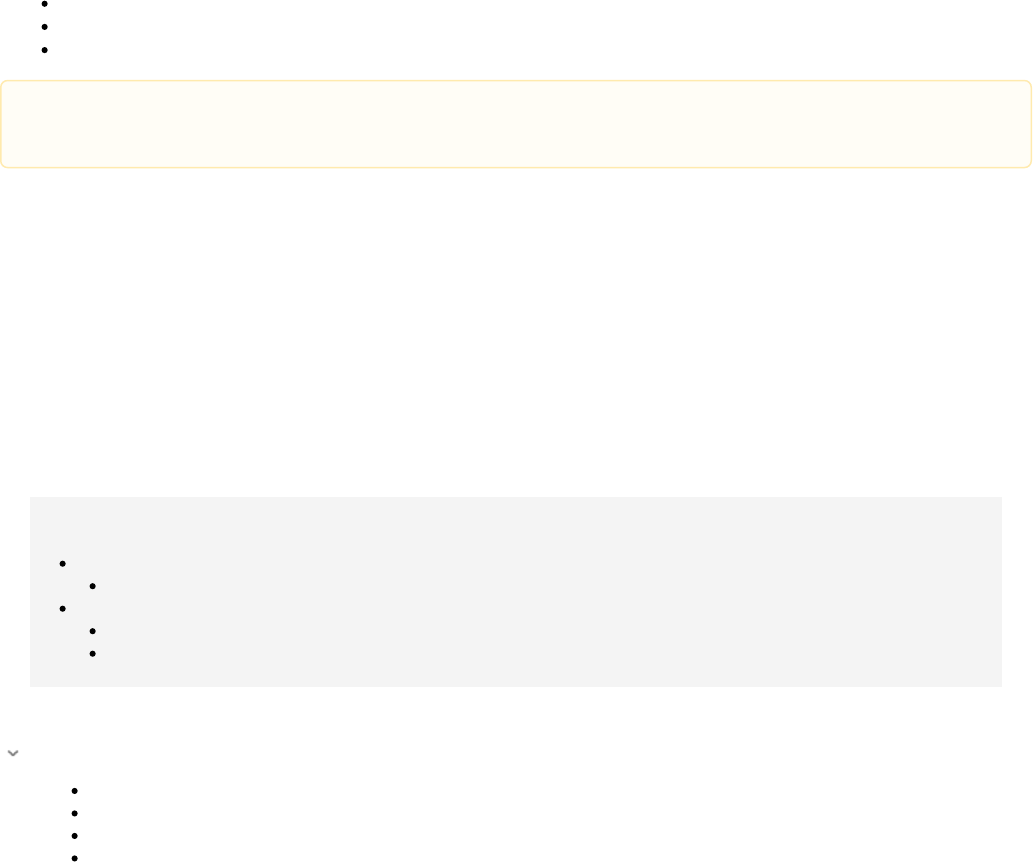Select third bullet beneath the chevron
1033x862 pixels.
tap(74, 836)
